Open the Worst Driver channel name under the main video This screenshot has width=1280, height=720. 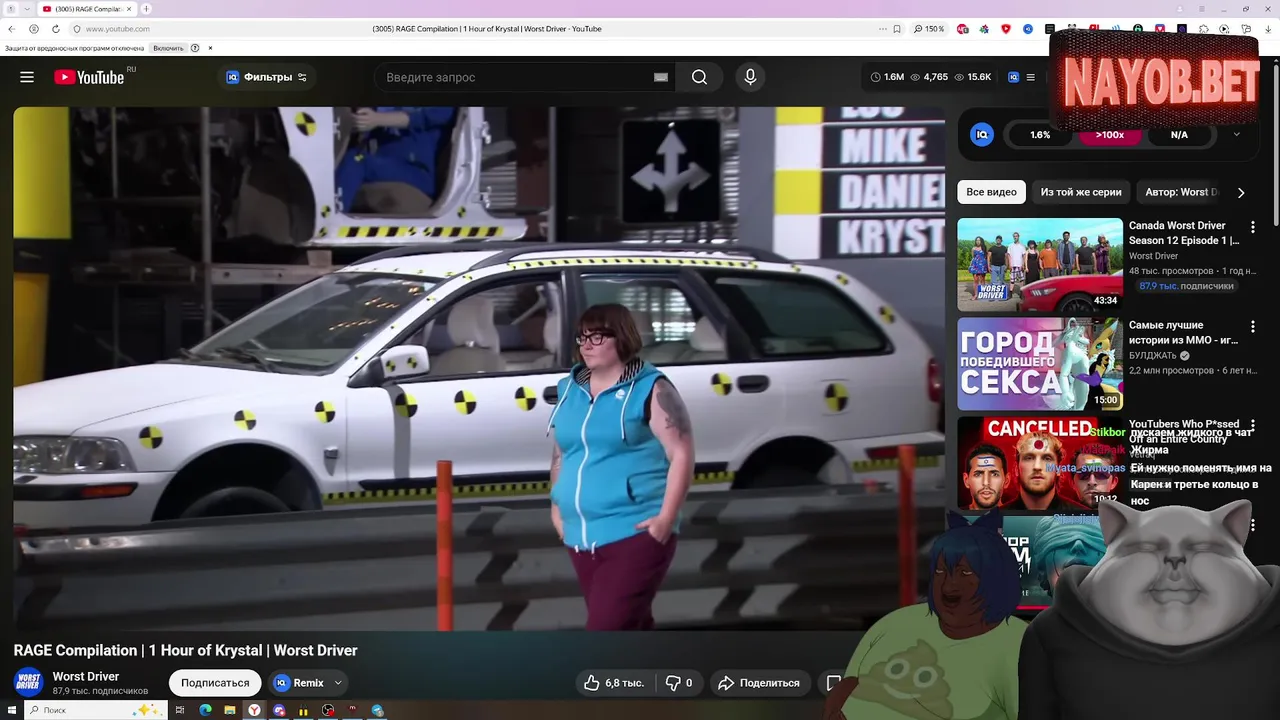[x=86, y=677]
